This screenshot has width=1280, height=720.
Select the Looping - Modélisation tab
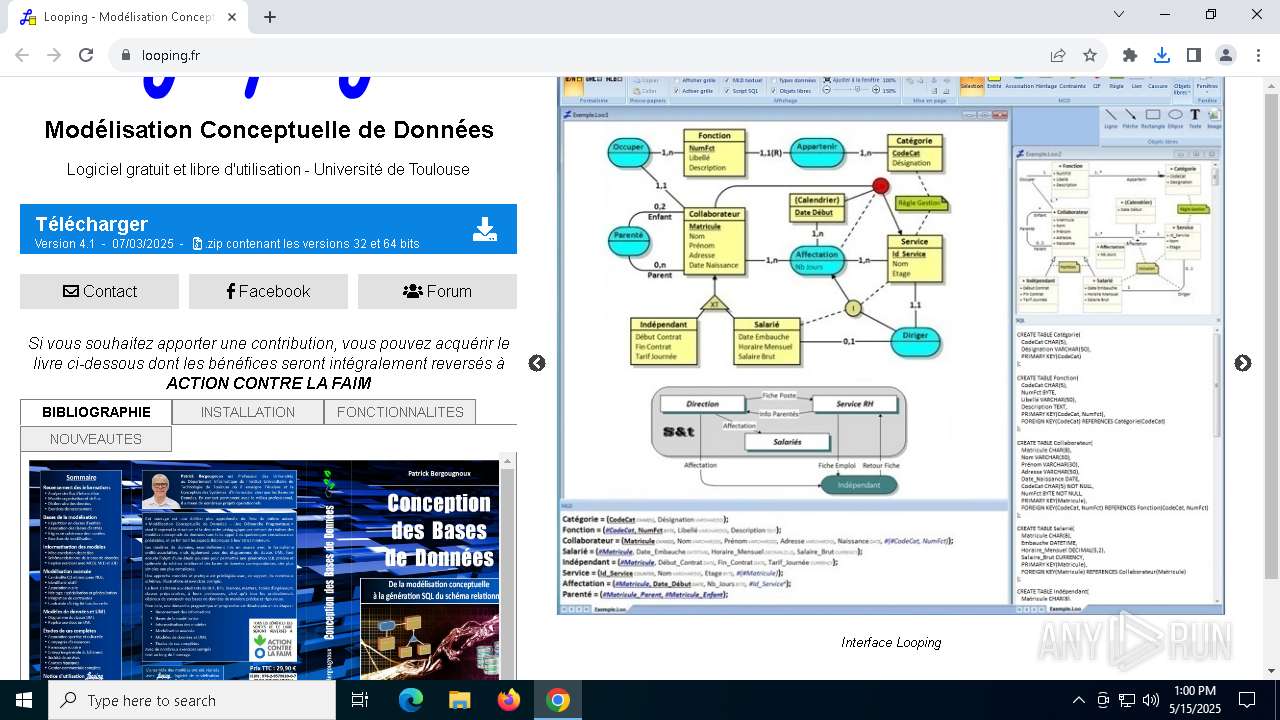(128, 17)
